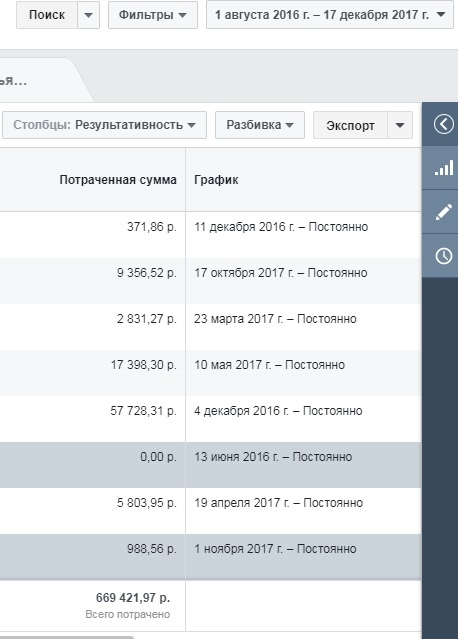Select the row scheduled 10 мая 2017
Viewport: 458px width, 639px height.
211,373
